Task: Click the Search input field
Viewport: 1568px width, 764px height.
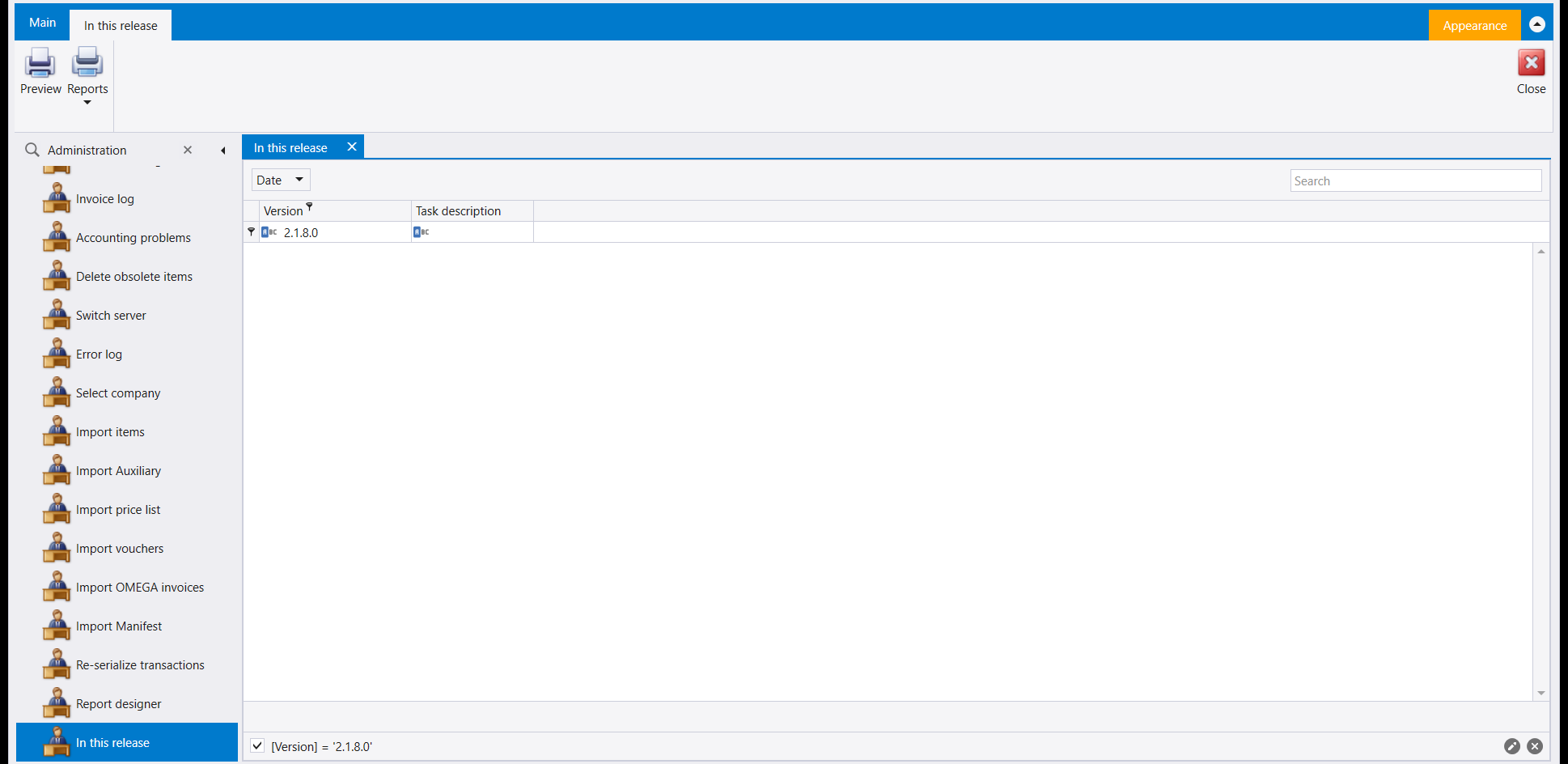Action: coord(1415,180)
